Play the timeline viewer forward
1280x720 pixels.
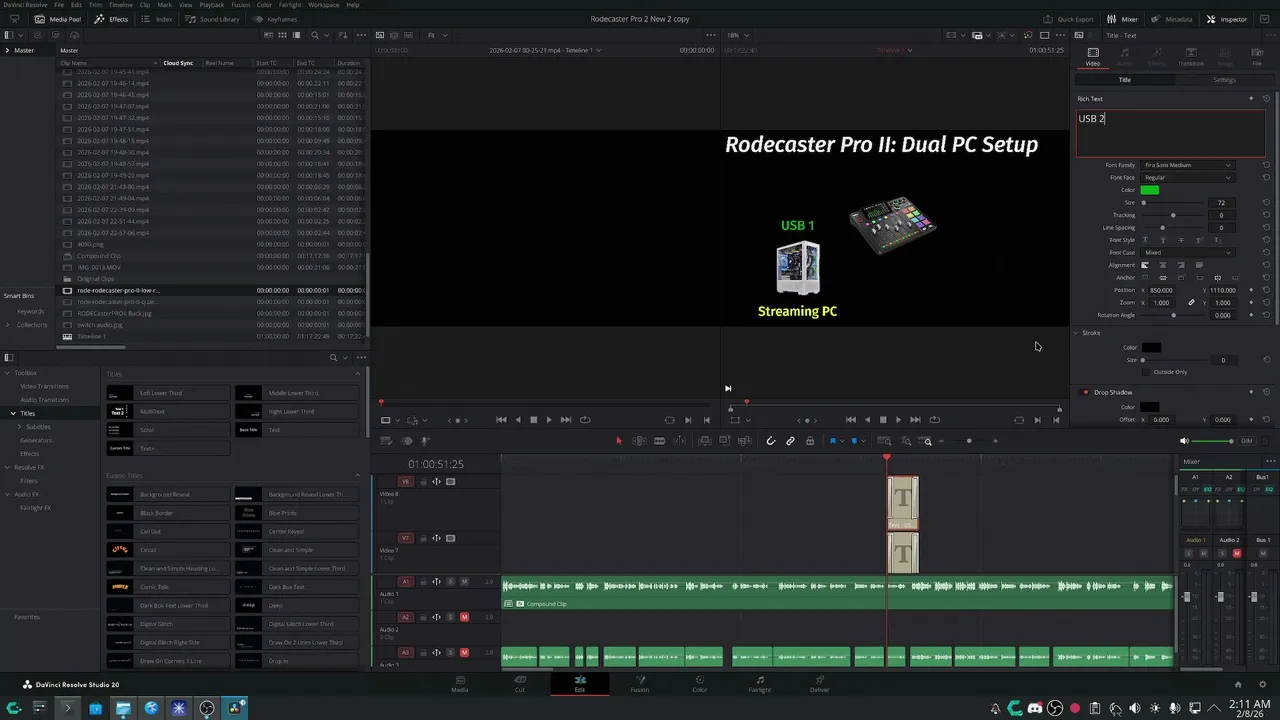pyautogui.click(x=898, y=420)
